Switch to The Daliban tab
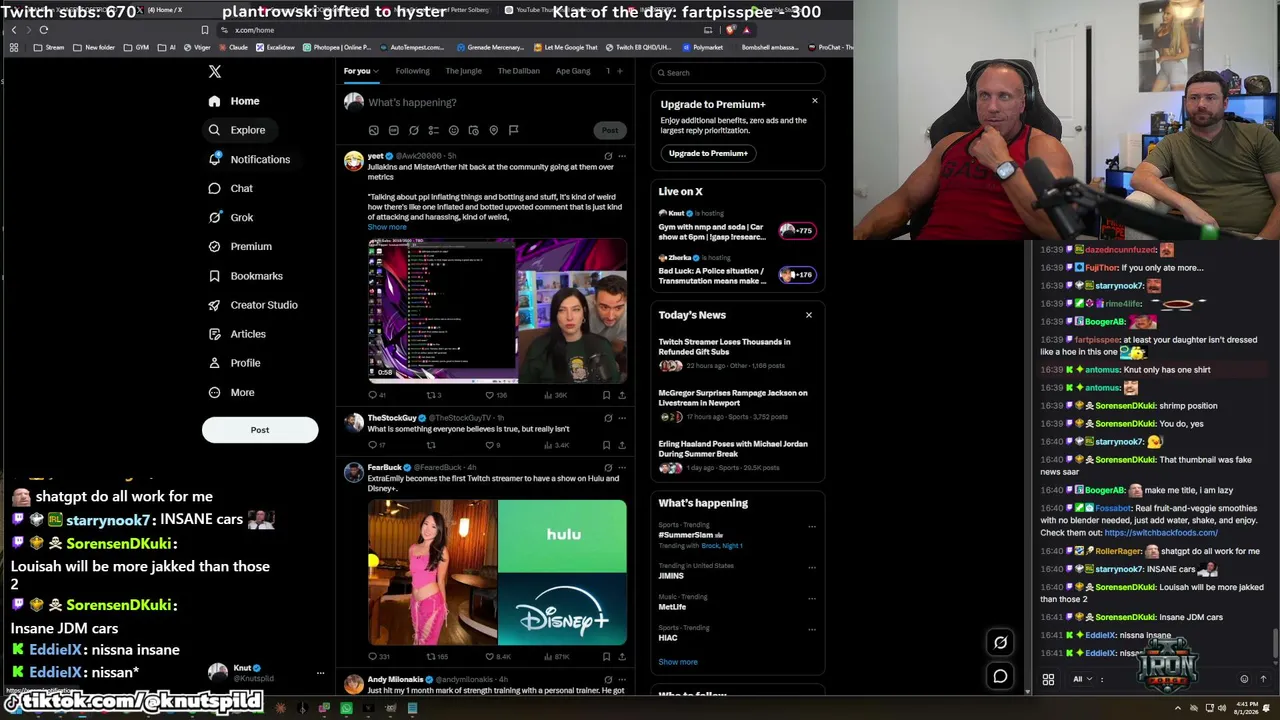The height and width of the screenshot is (720, 1280). (x=519, y=71)
